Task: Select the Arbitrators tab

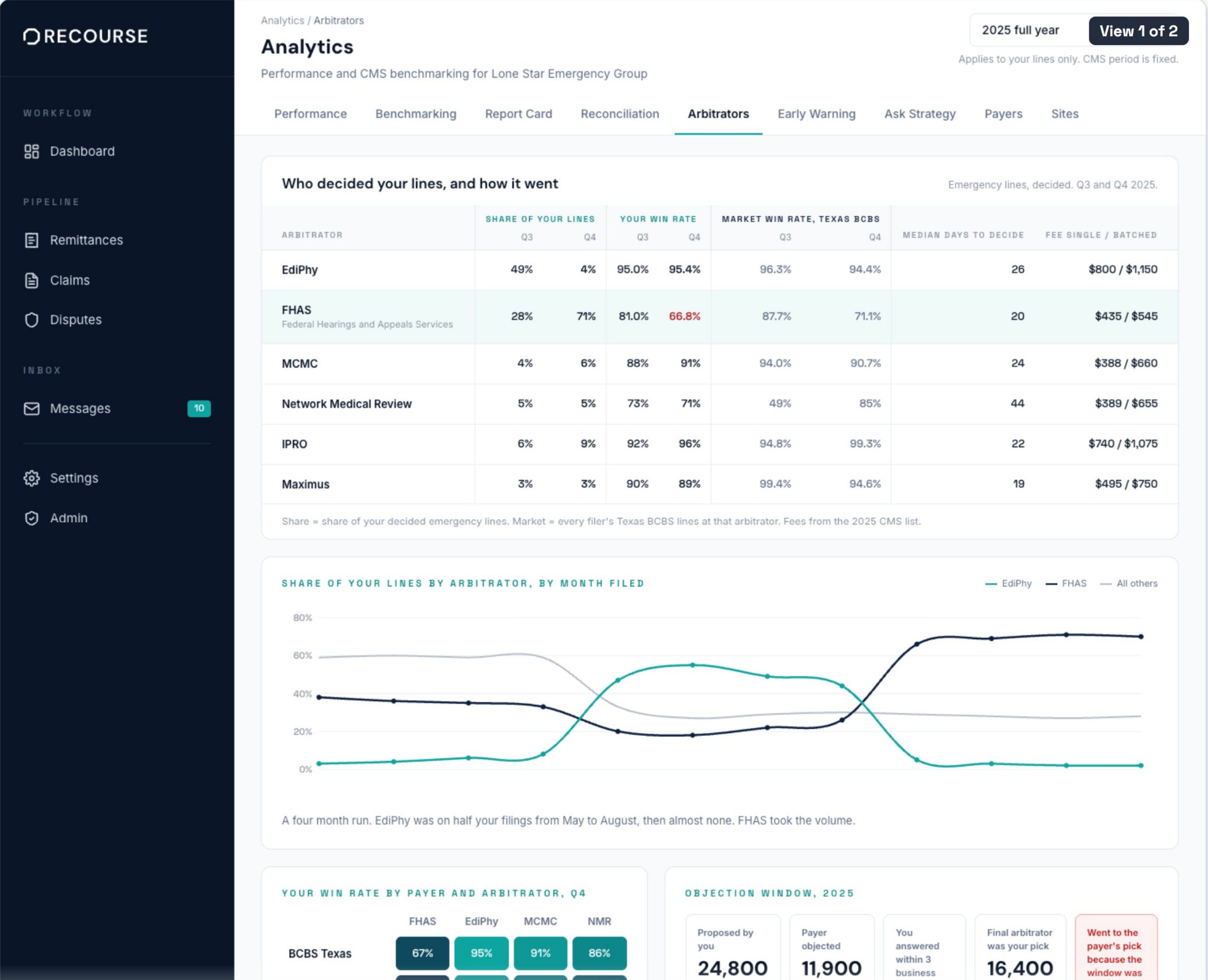Action: pyautogui.click(x=718, y=114)
